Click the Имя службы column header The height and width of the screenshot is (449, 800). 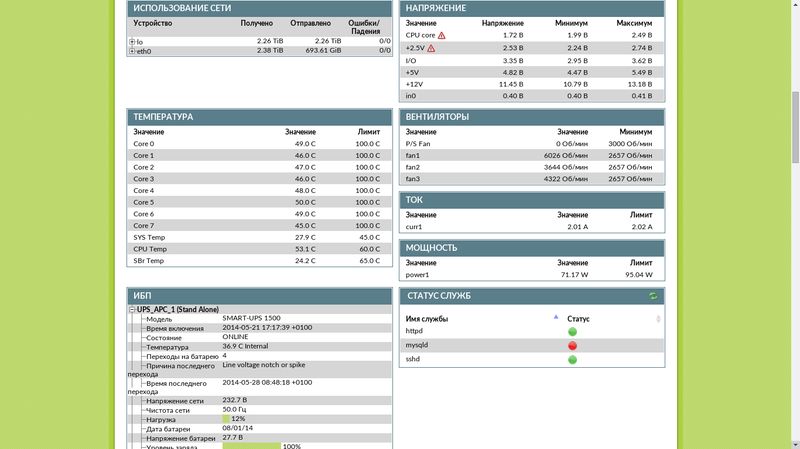click(427, 319)
